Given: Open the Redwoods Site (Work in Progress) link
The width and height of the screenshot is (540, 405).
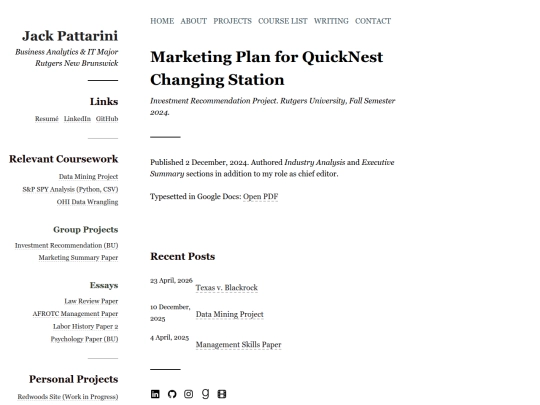Looking at the screenshot, I should click(x=68, y=397).
